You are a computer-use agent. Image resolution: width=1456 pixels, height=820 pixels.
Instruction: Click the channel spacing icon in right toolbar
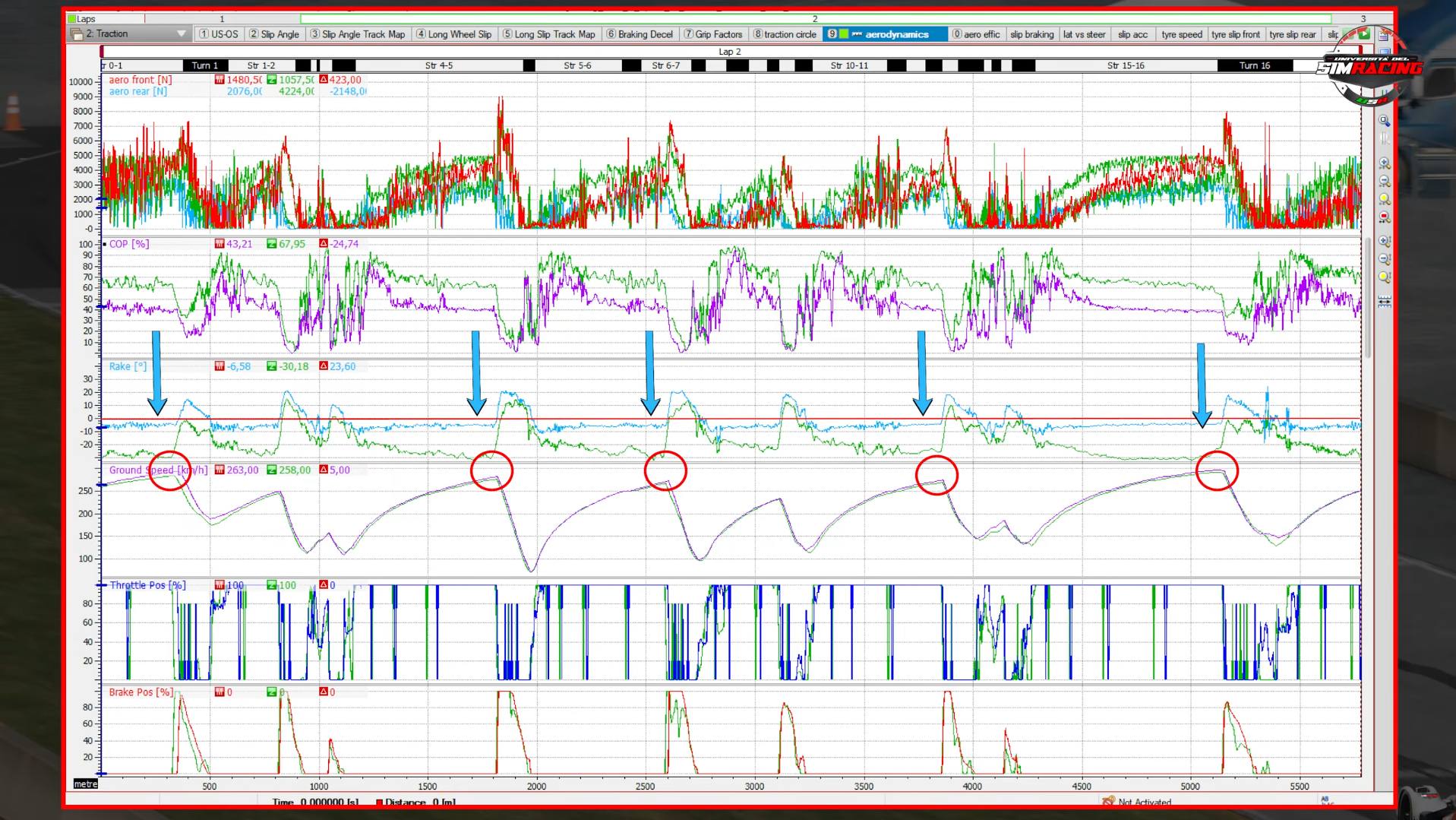tap(1384, 302)
